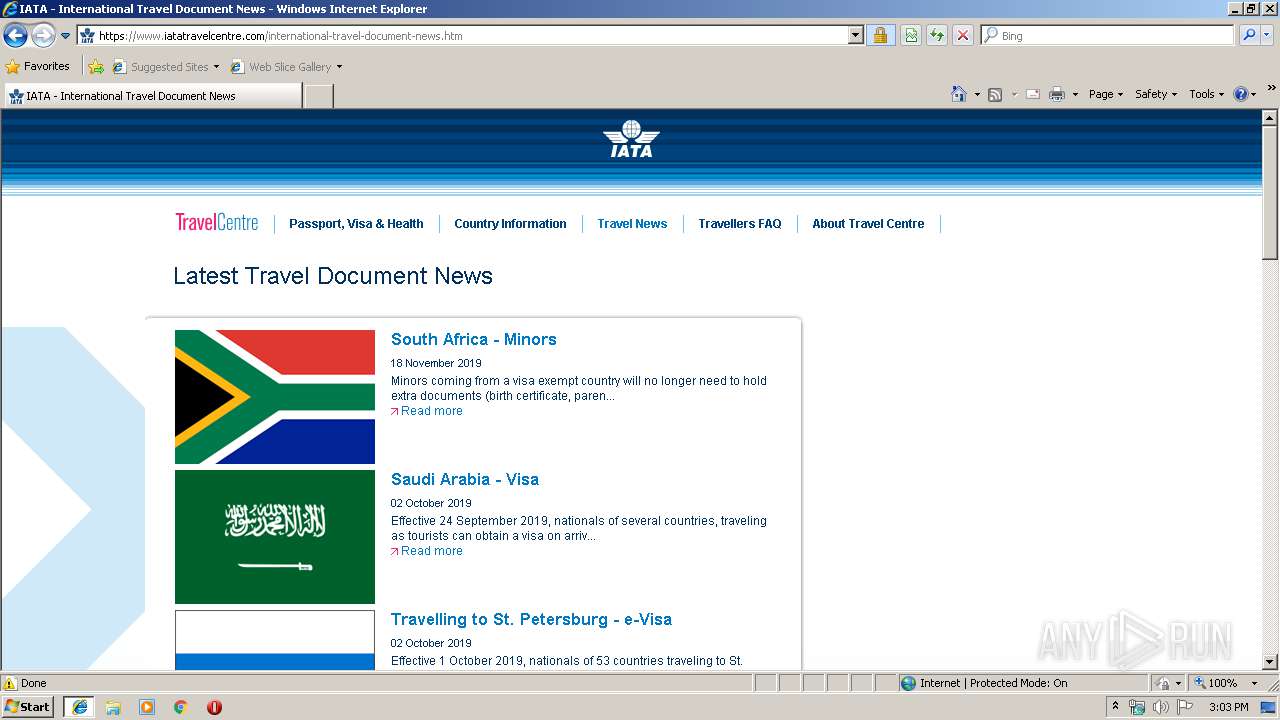Click the Action Center flag tray icon
Screen dimensions: 1280x720
1185,707
